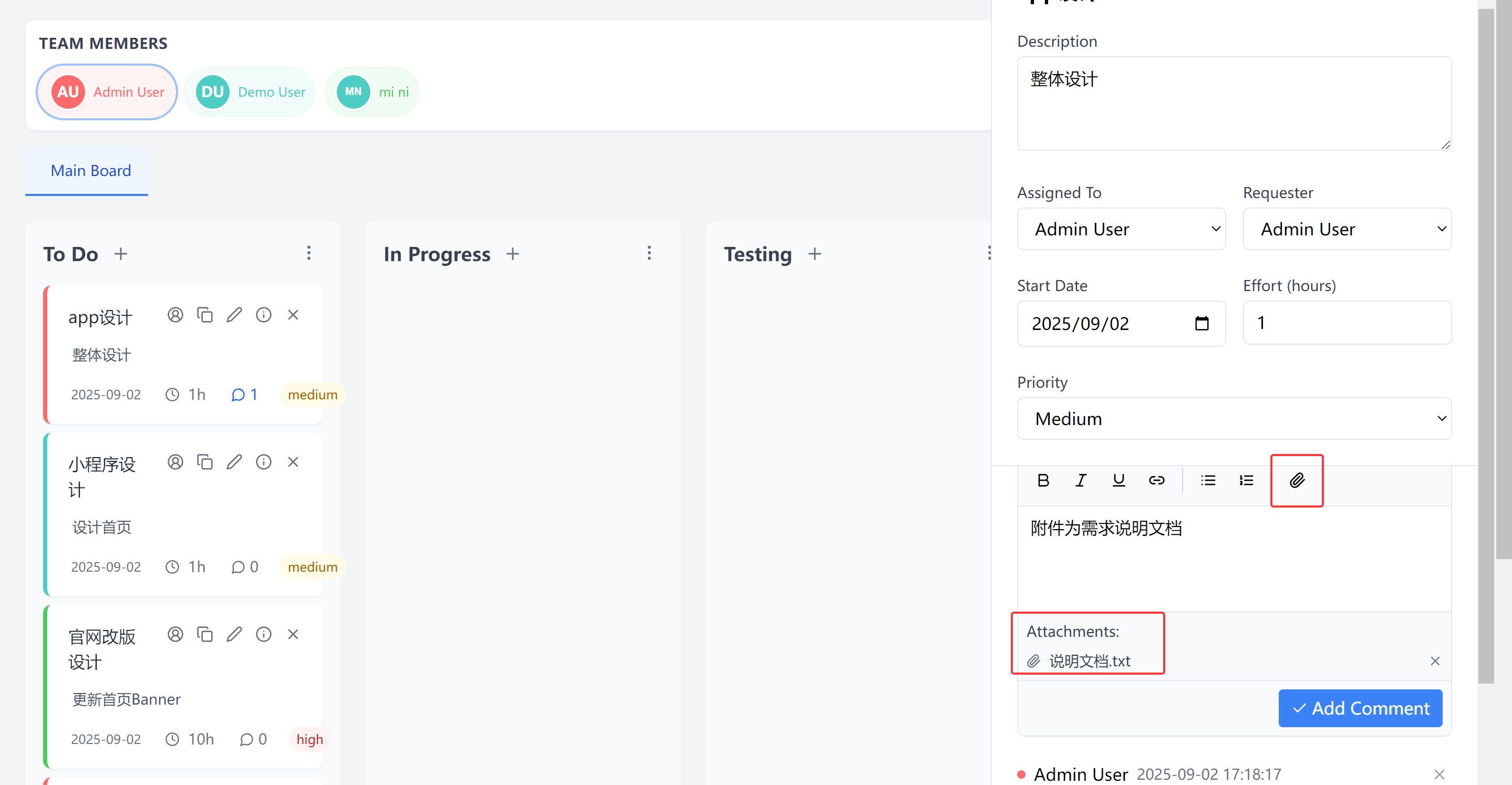Insert a link via the link icon
This screenshot has height=785, width=1512.
click(1156, 480)
